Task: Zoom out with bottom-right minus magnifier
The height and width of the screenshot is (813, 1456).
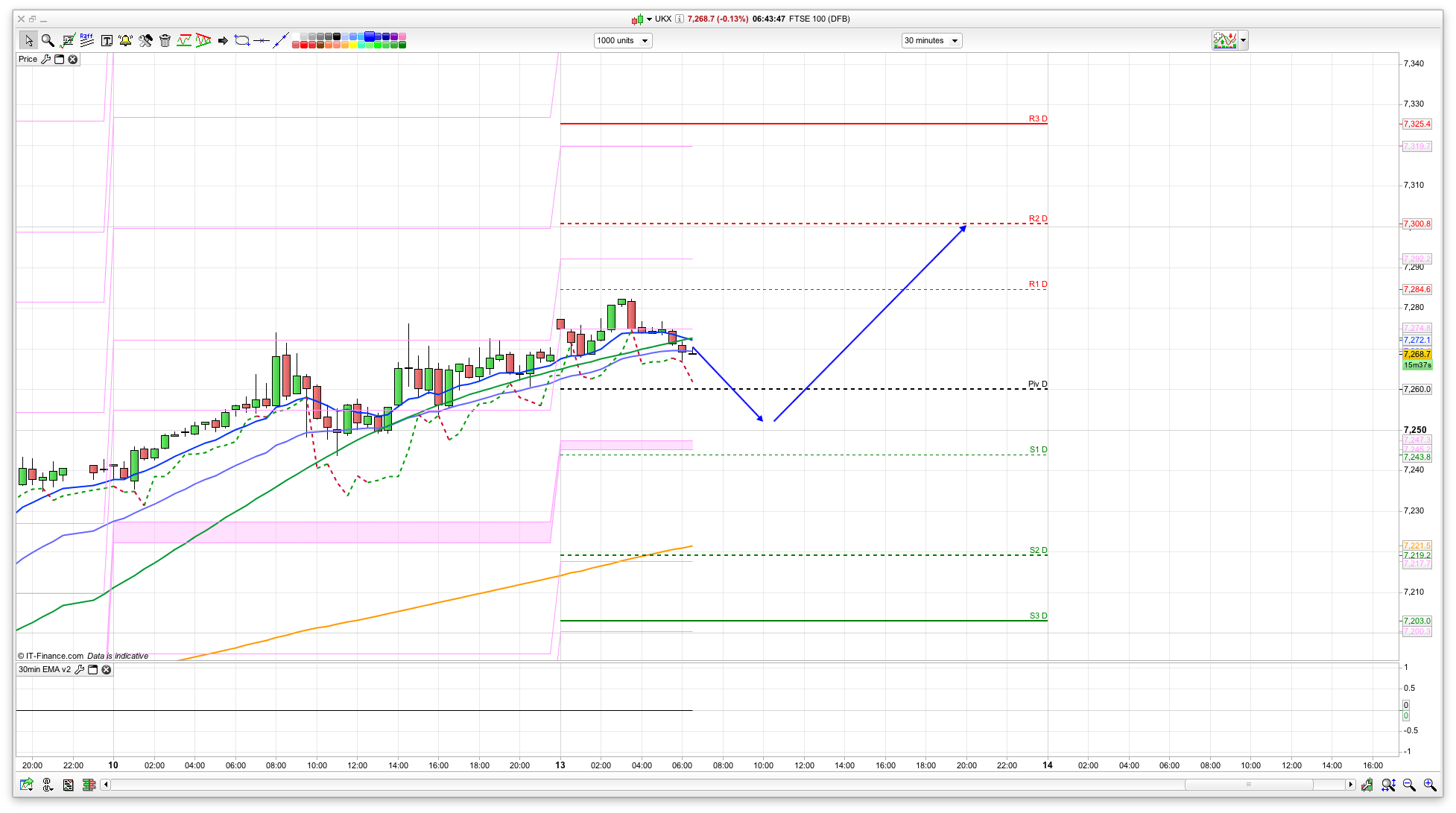Action: tap(1408, 785)
